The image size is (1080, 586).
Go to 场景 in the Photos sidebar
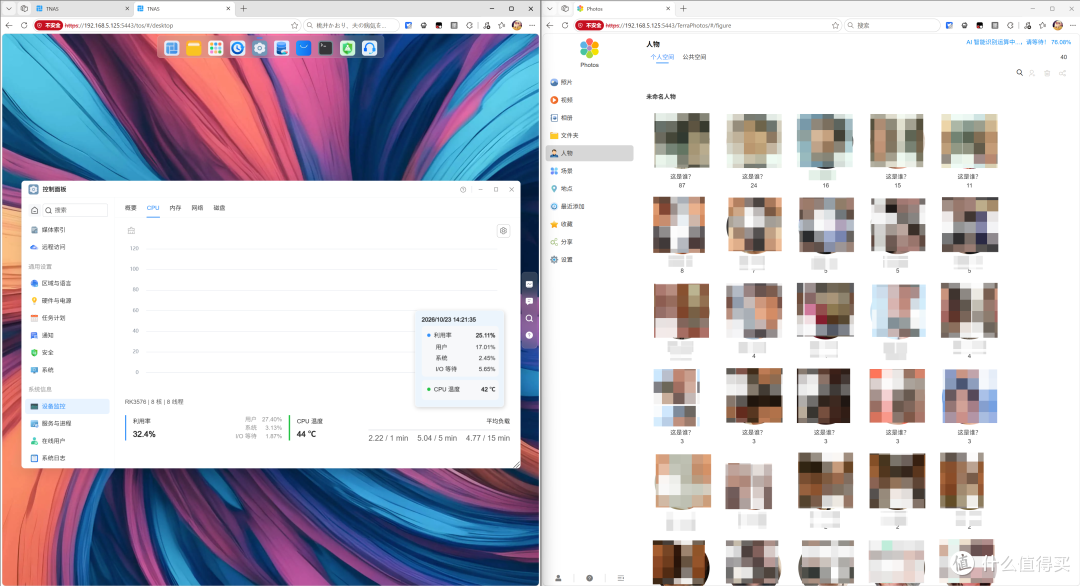[590, 171]
